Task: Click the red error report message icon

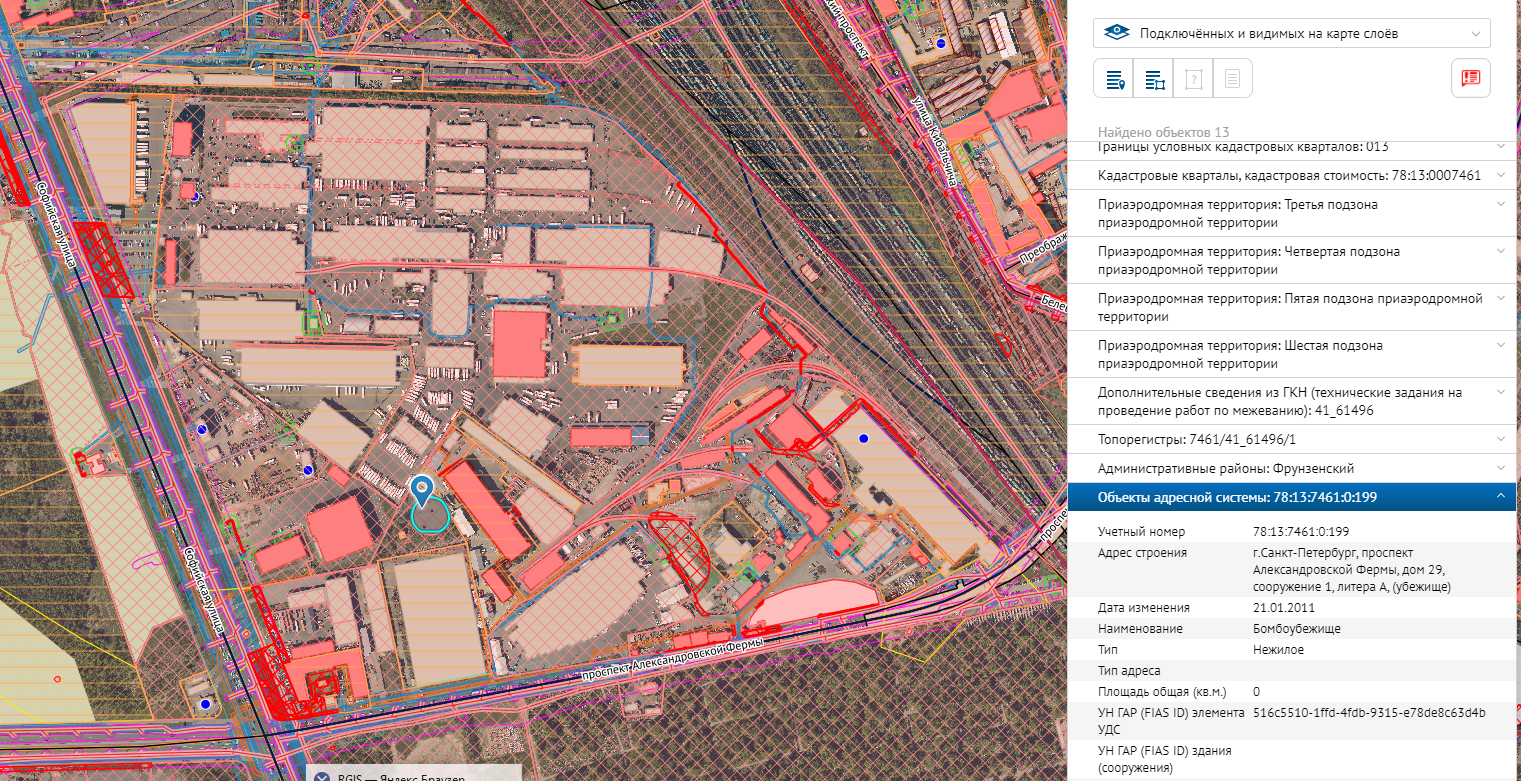Action: (x=1470, y=79)
